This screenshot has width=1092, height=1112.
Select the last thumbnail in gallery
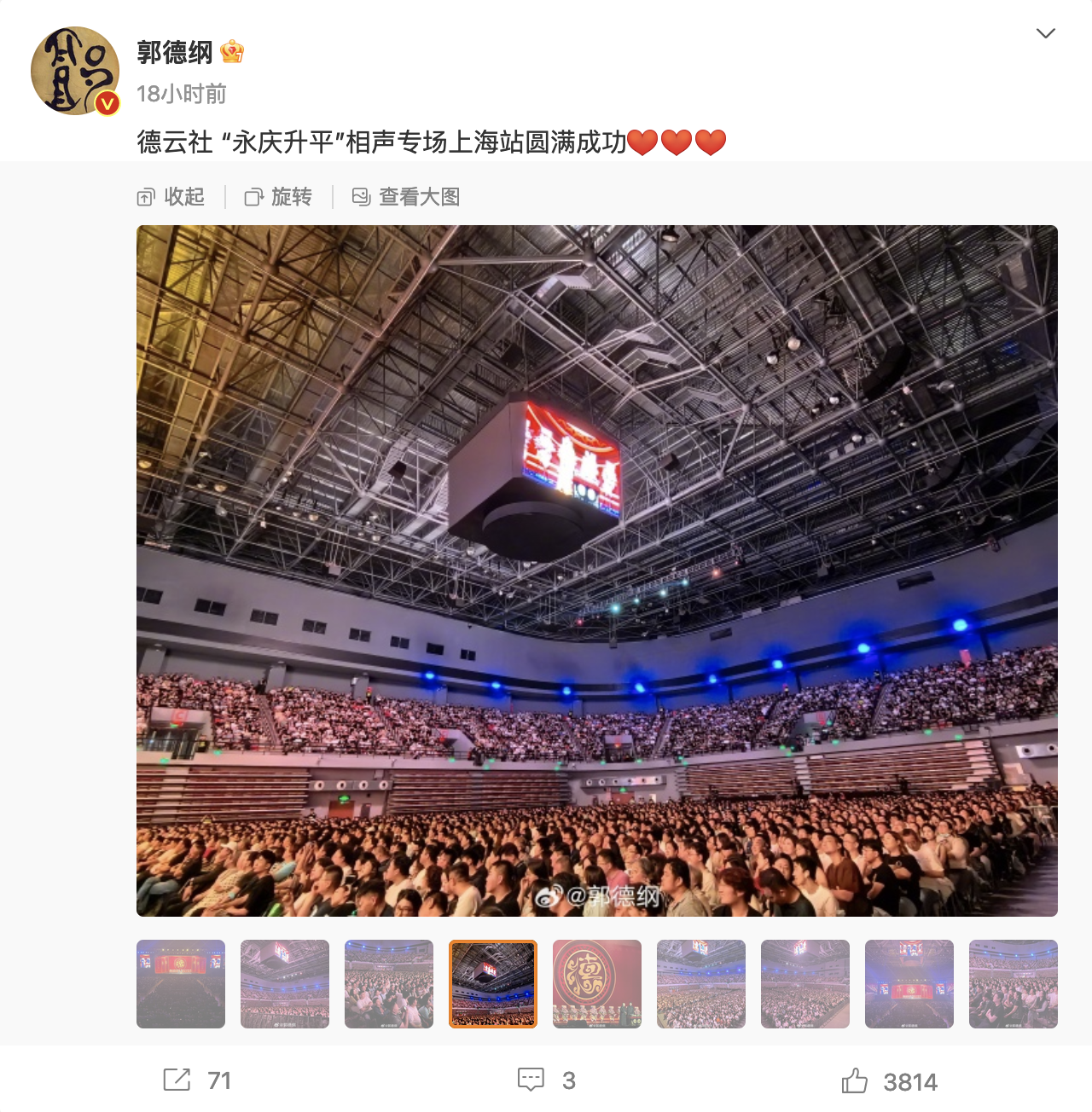tap(1014, 984)
